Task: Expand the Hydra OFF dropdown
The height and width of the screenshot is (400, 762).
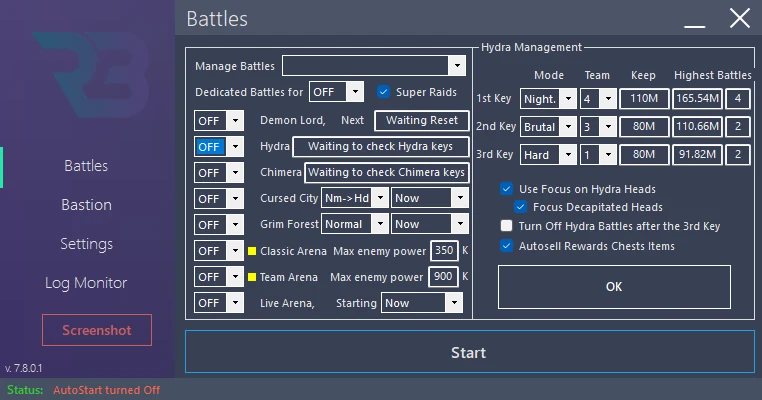Action: (x=235, y=147)
